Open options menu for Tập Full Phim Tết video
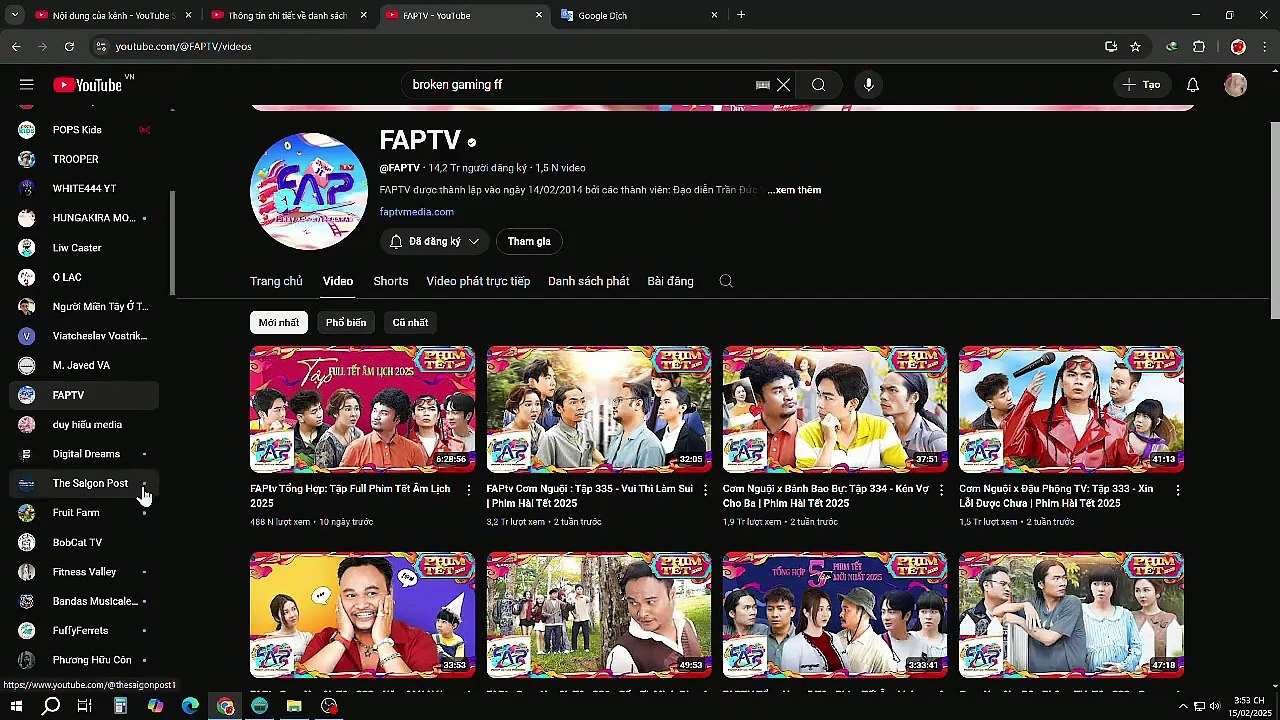Viewport: 1280px width, 720px height. click(x=469, y=490)
